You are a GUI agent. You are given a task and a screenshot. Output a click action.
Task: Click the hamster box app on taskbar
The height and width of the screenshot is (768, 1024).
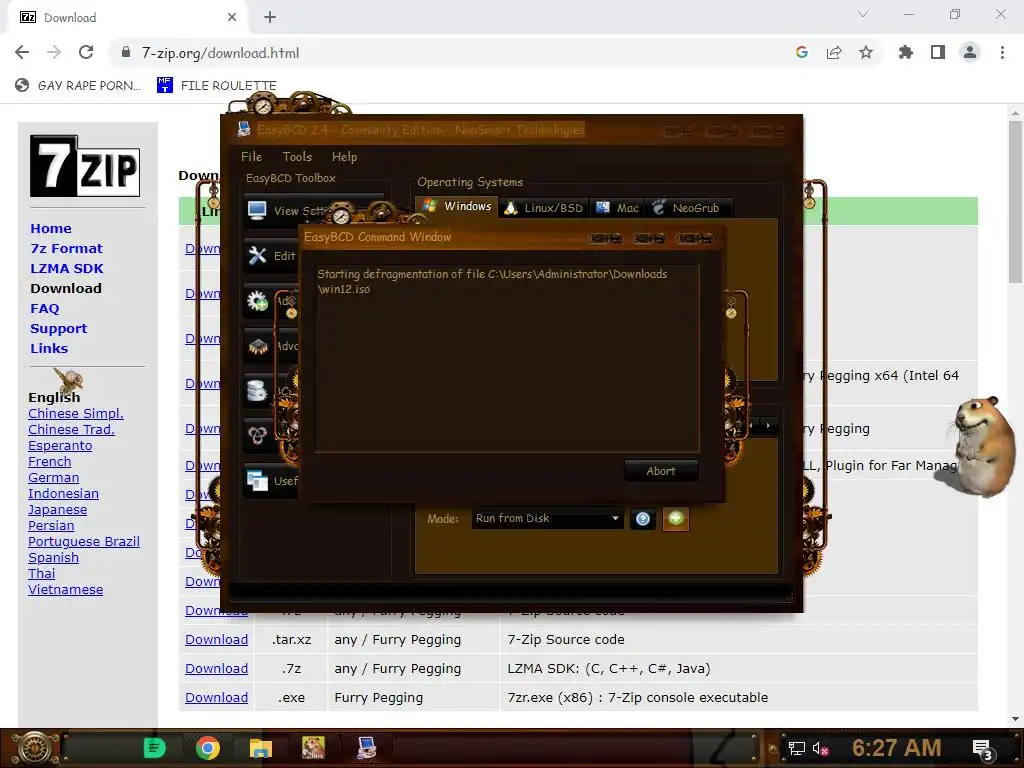point(313,748)
